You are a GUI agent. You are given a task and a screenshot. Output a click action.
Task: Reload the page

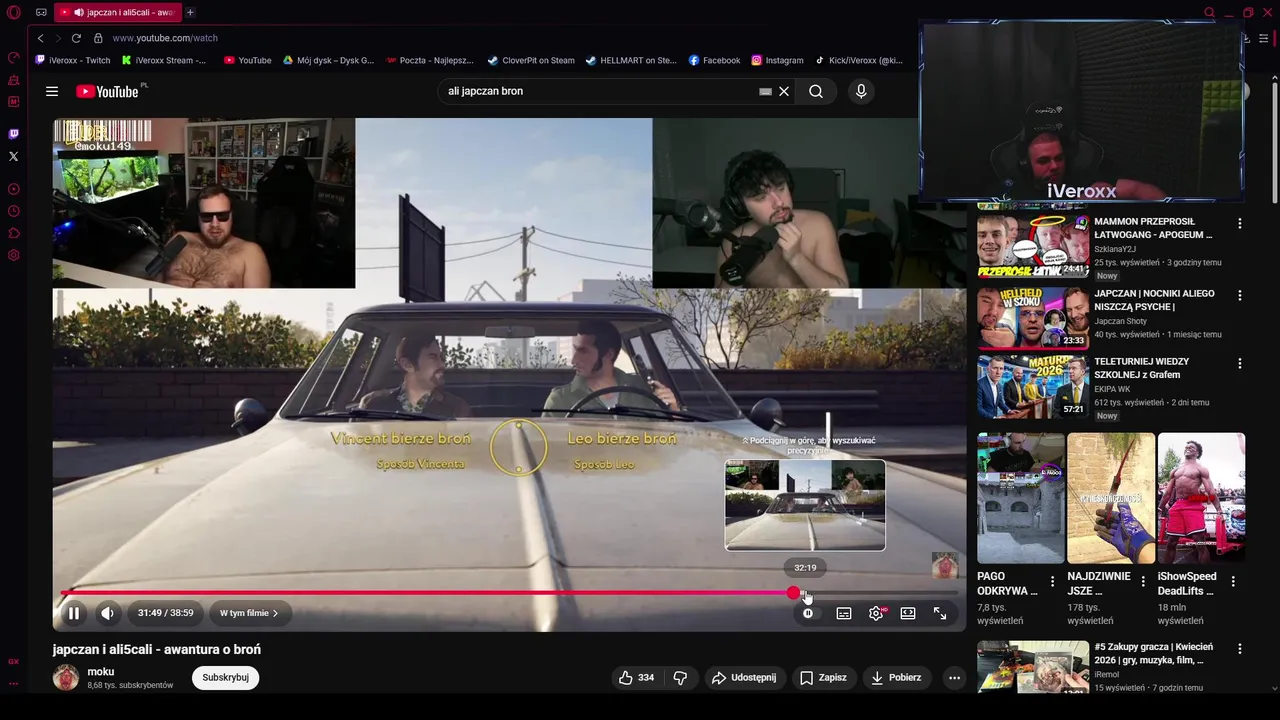tap(76, 38)
